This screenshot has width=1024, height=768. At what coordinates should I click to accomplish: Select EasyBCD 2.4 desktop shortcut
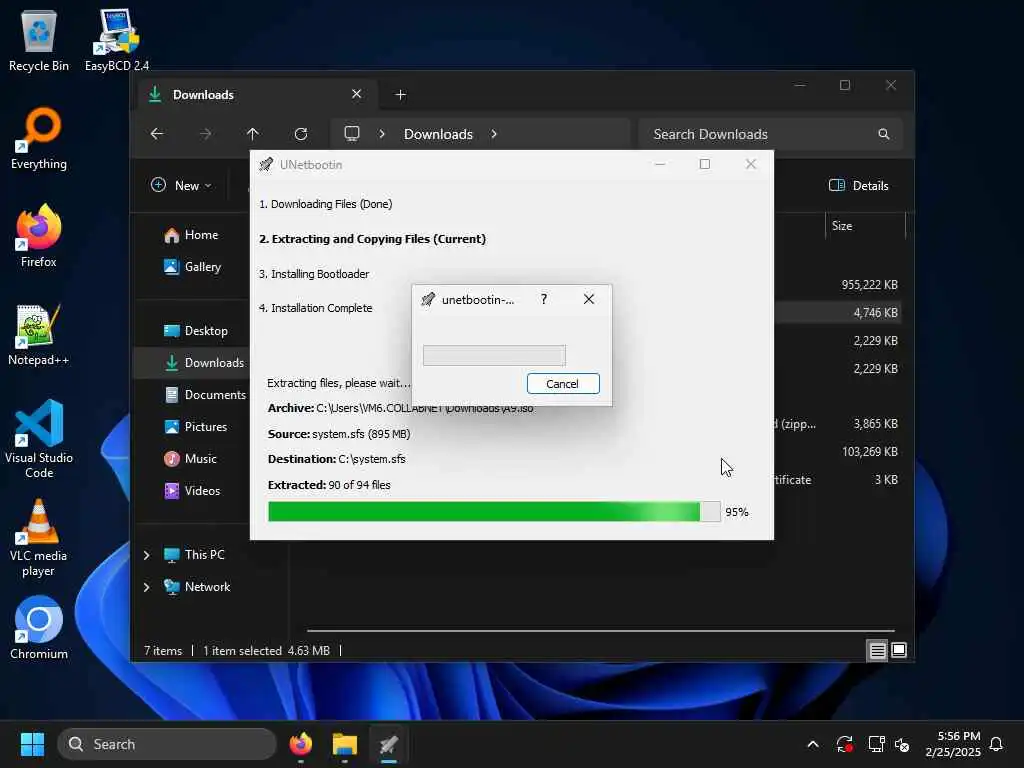click(x=116, y=40)
